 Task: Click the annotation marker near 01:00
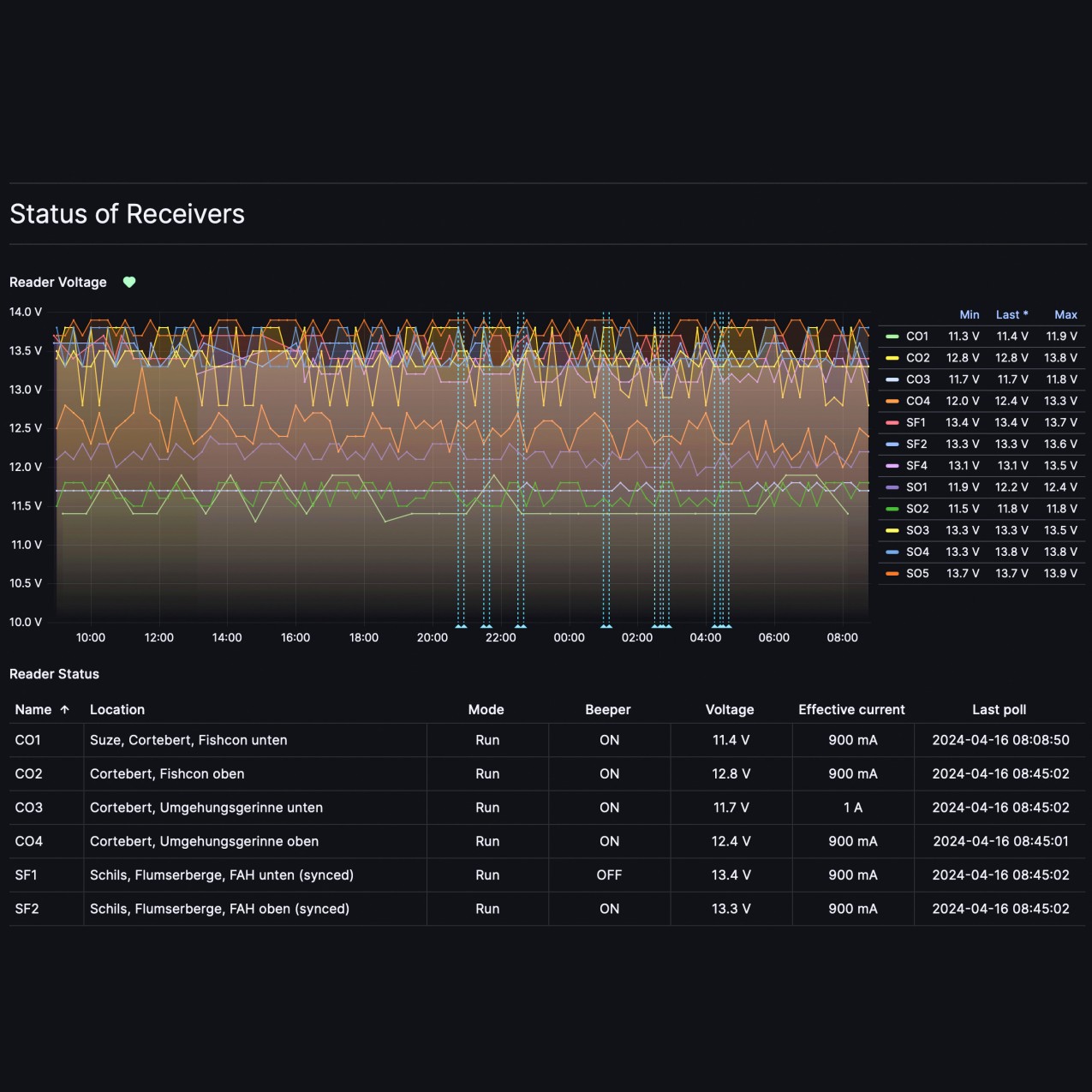click(606, 627)
